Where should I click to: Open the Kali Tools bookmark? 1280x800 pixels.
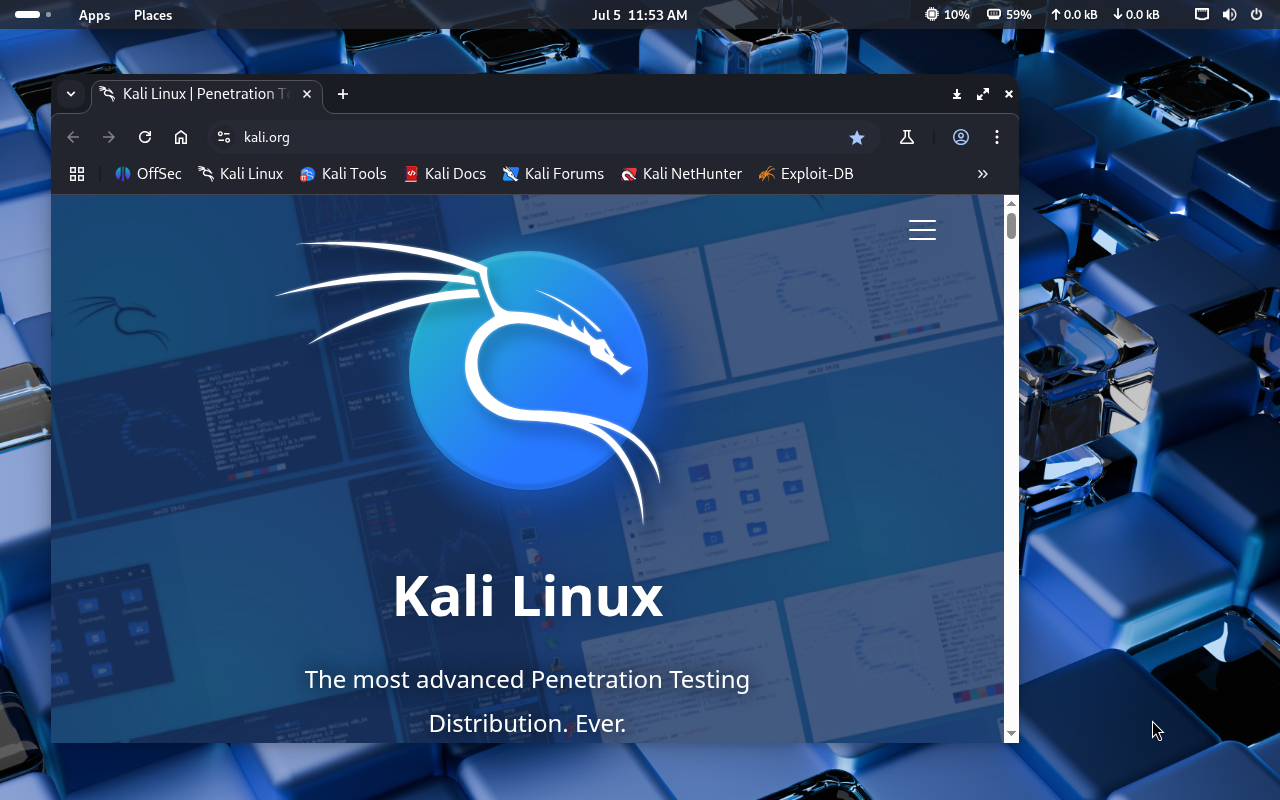point(343,174)
